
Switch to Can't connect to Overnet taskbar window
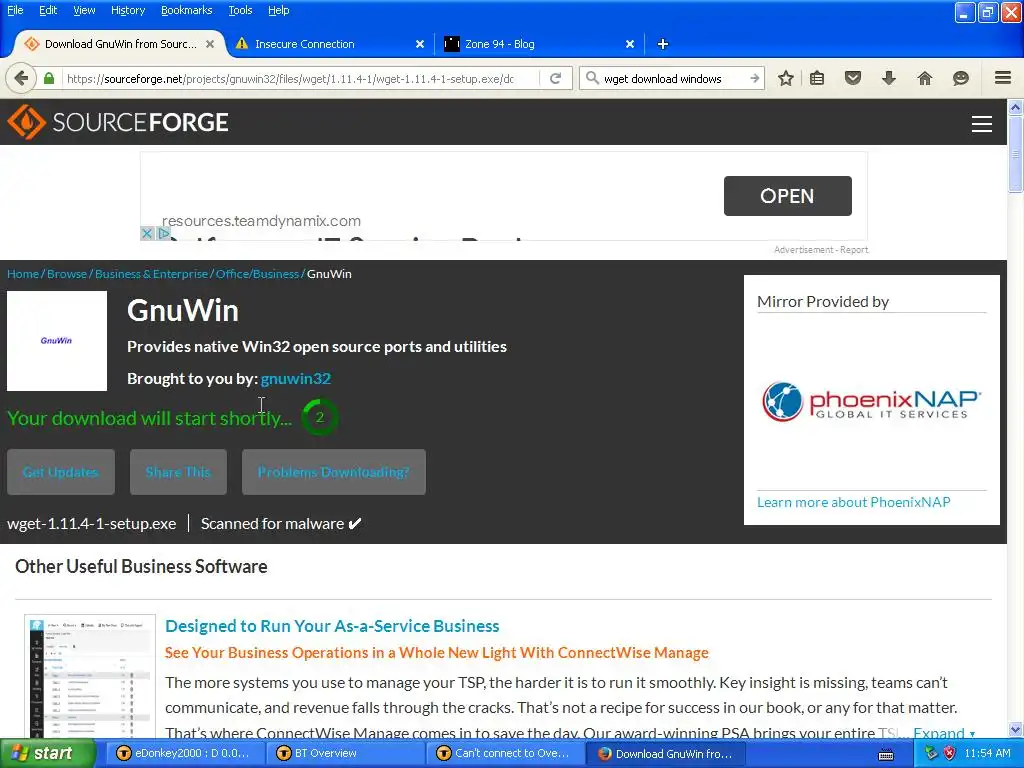504,754
